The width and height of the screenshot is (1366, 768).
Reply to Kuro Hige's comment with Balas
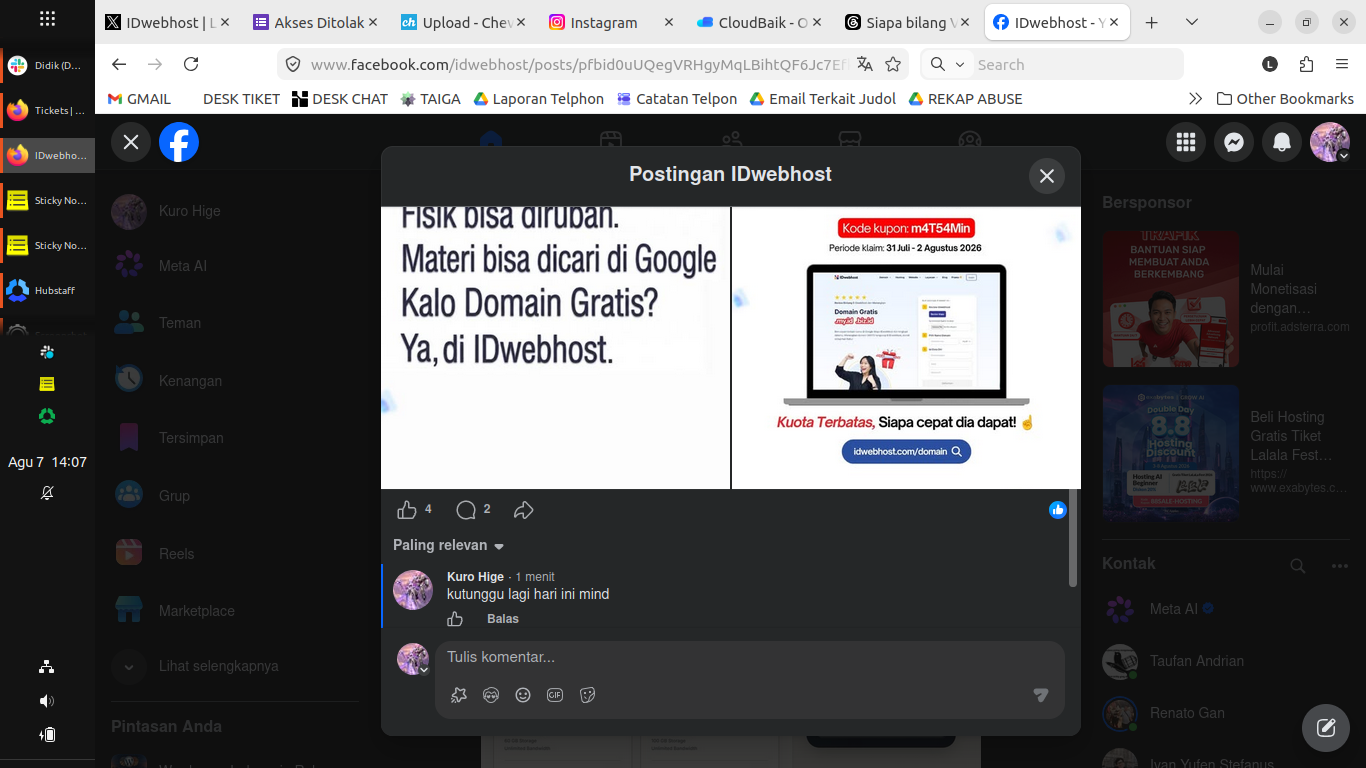pyautogui.click(x=503, y=619)
